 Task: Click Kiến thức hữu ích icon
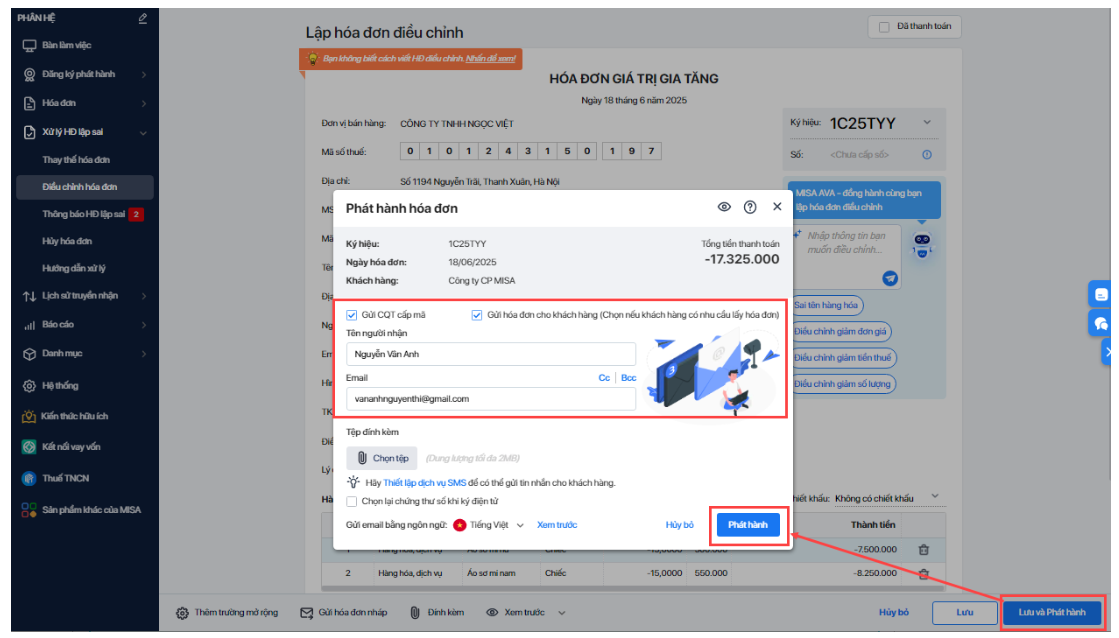[x=29, y=416]
